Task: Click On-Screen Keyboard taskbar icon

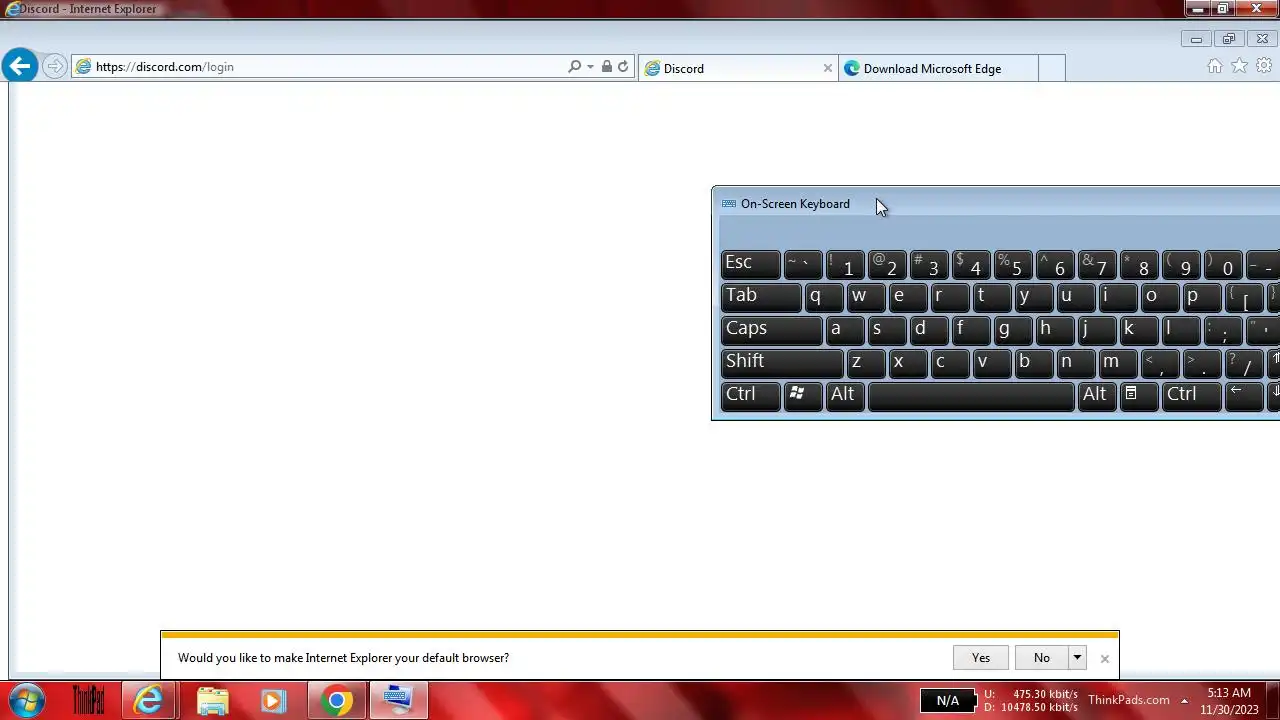Action: pos(398,700)
